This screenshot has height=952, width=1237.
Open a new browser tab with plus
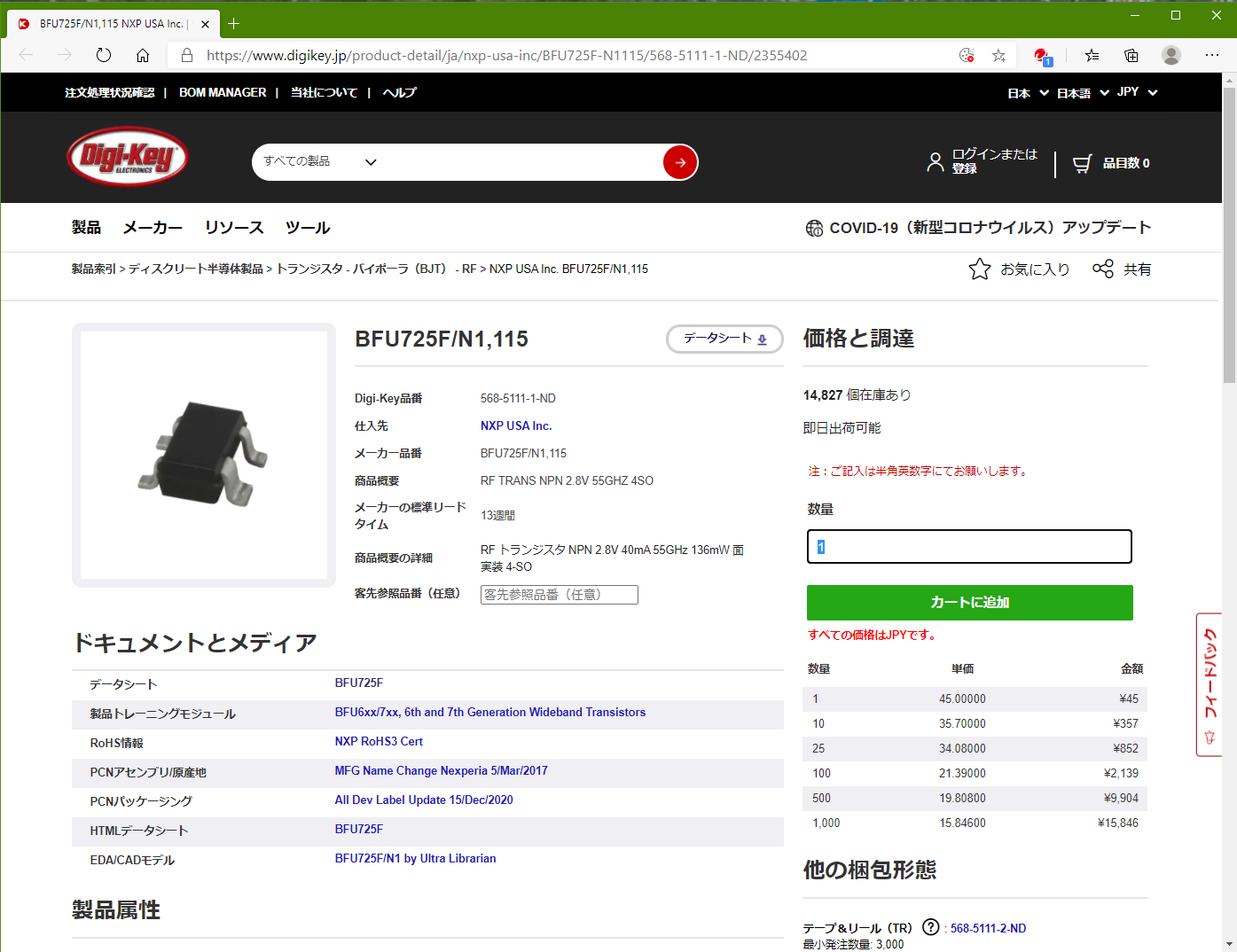pos(234,24)
